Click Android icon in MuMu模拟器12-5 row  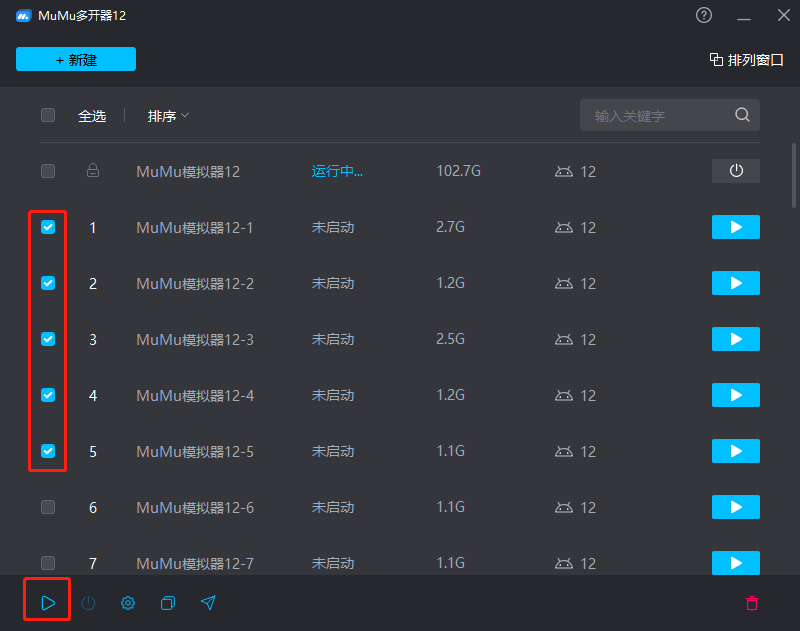pyautogui.click(x=564, y=451)
